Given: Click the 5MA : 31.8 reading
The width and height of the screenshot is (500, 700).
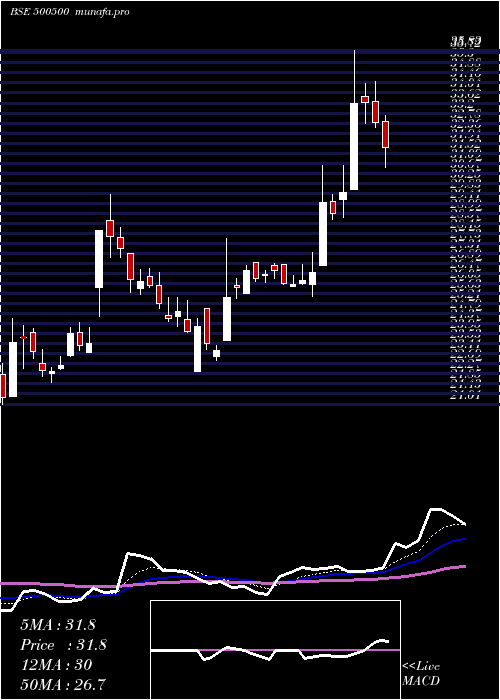Looking at the screenshot, I should tap(58, 625).
